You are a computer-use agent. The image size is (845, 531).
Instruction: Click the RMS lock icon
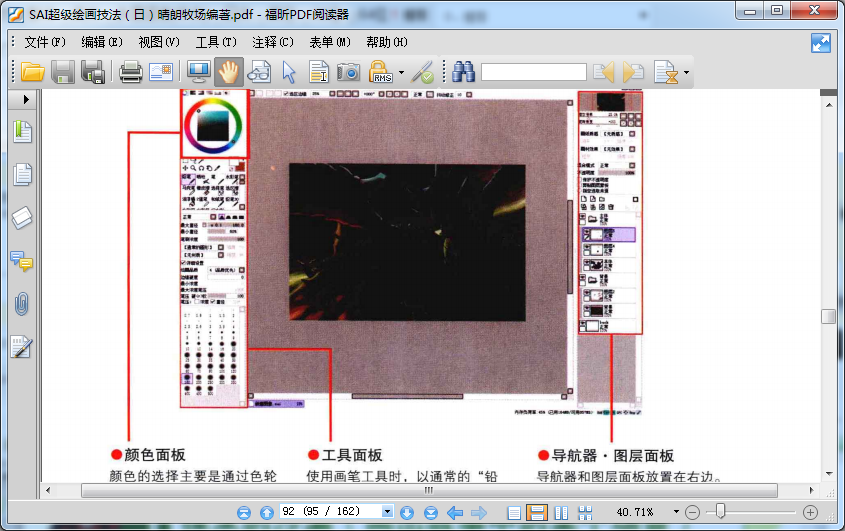[x=380, y=72]
